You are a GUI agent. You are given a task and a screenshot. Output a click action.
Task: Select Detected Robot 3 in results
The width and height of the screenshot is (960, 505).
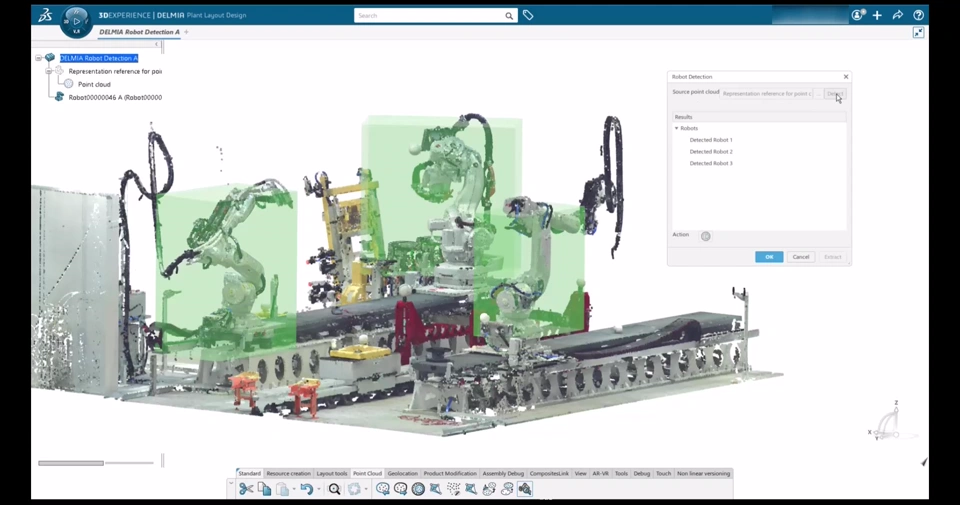click(x=711, y=163)
